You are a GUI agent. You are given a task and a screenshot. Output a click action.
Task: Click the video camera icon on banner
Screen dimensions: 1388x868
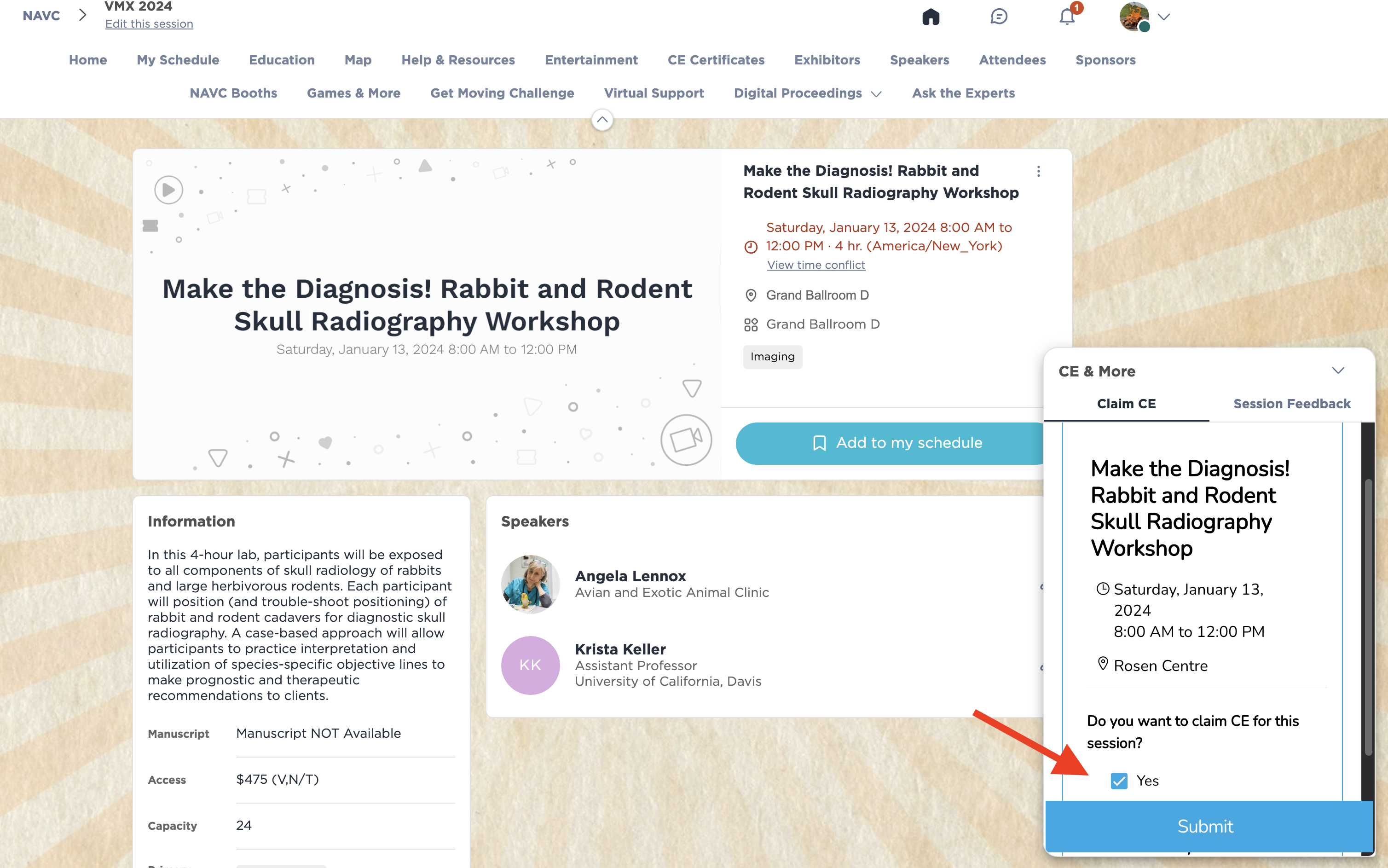pyautogui.click(x=686, y=440)
